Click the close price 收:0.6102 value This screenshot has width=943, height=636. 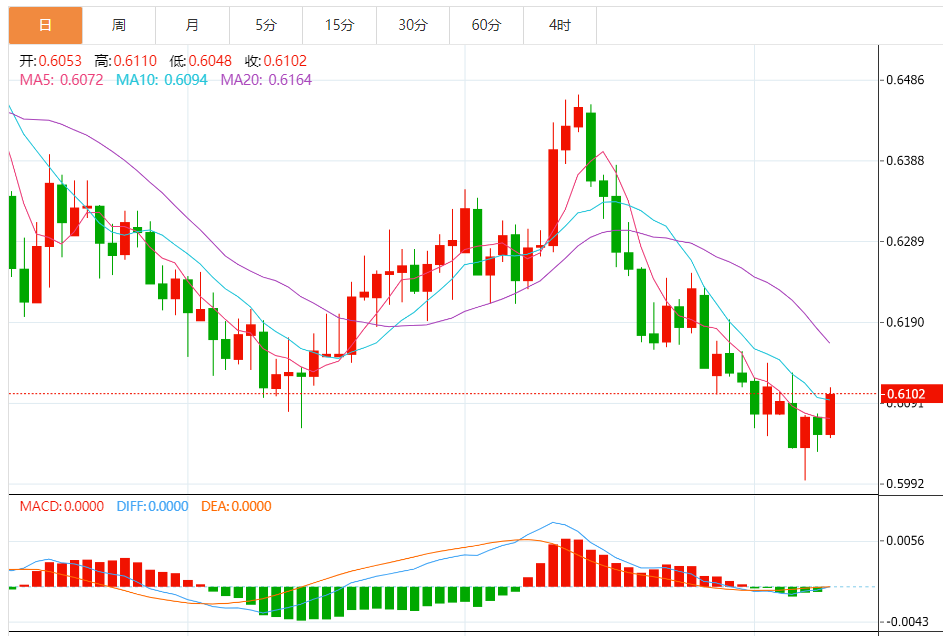[275, 61]
